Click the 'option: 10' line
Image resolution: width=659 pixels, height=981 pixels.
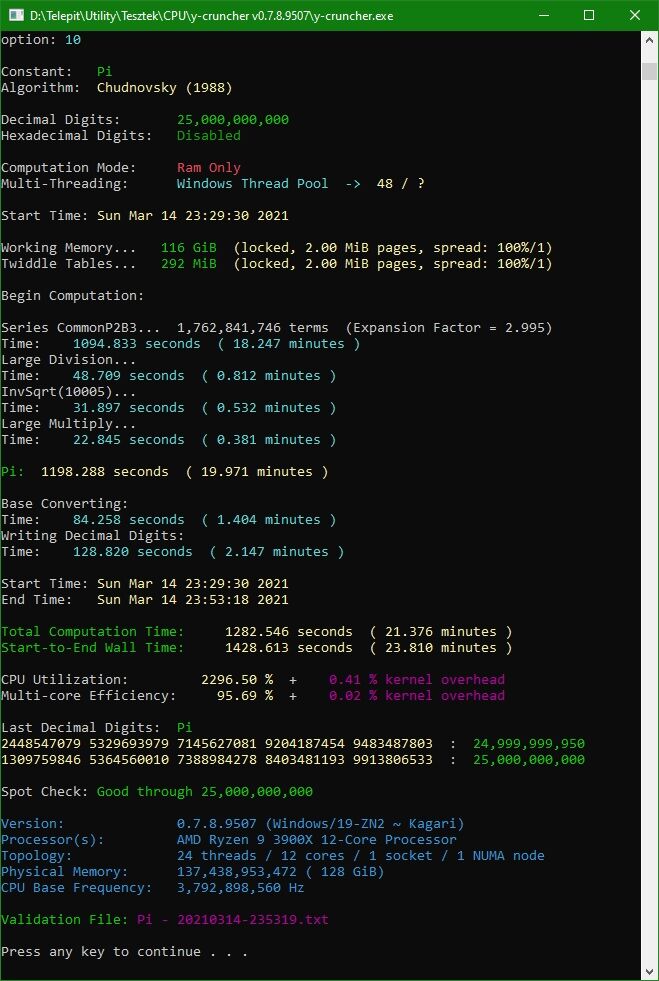tap(41, 40)
